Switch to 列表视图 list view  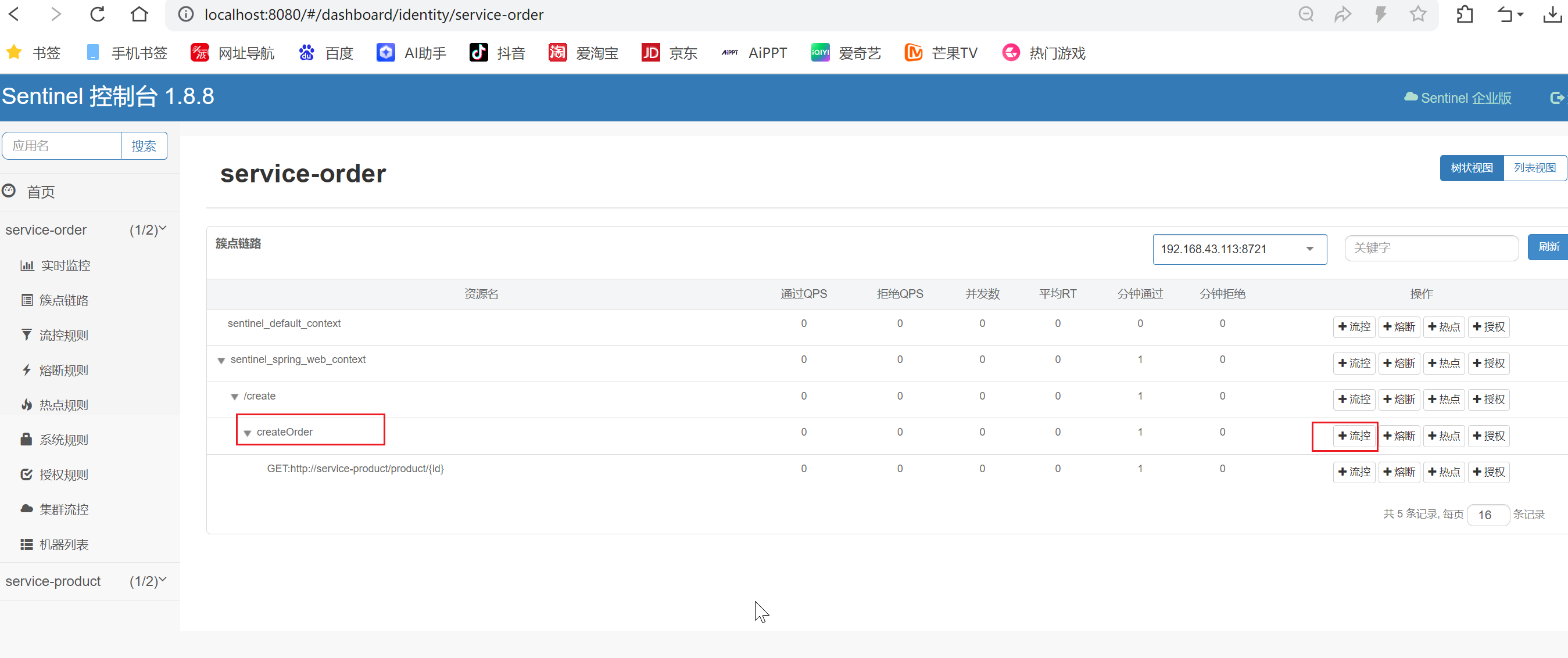pyautogui.click(x=1534, y=168)
